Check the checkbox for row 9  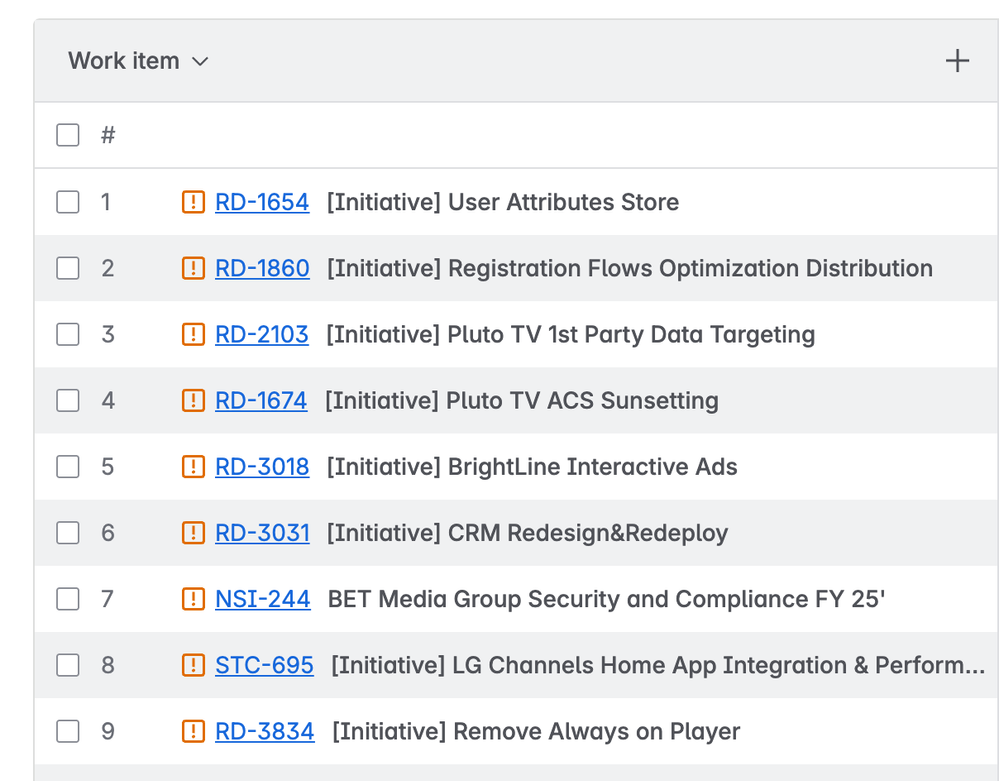point(67,731)
